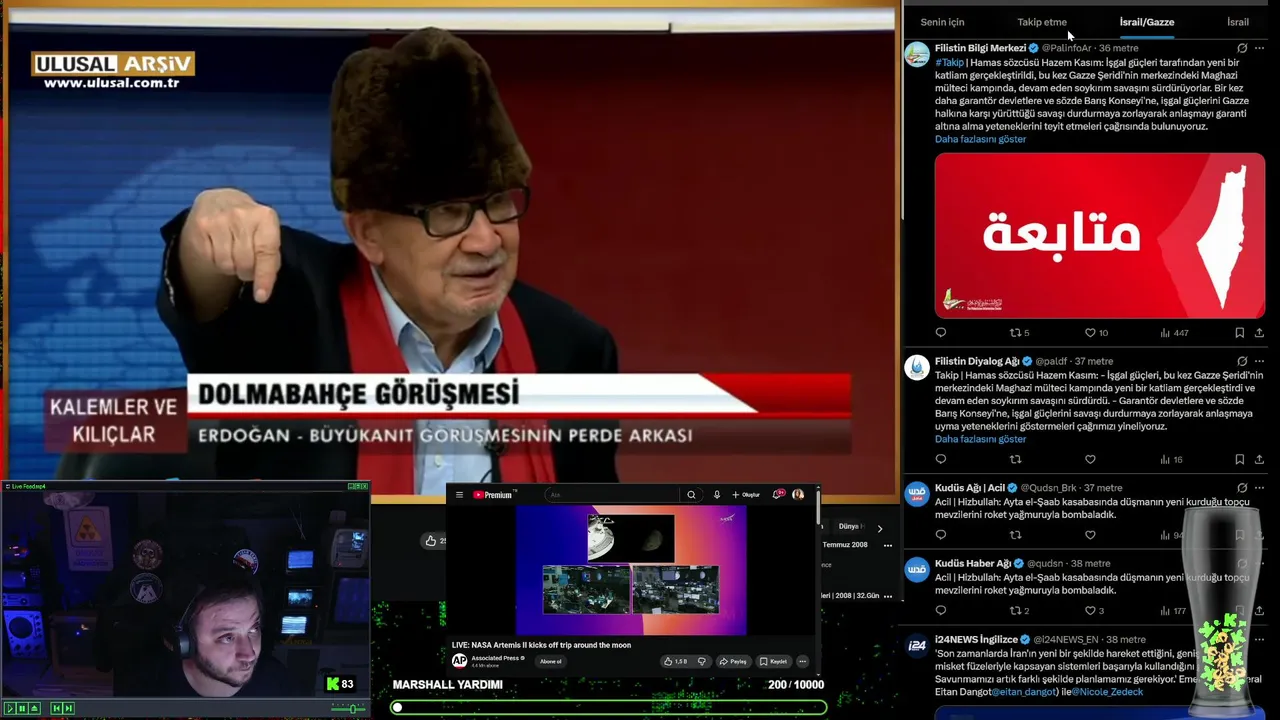Open the İsrail tab
Image resolution: width=1280 pixels, height=720 pixels.
[1238, 22]
